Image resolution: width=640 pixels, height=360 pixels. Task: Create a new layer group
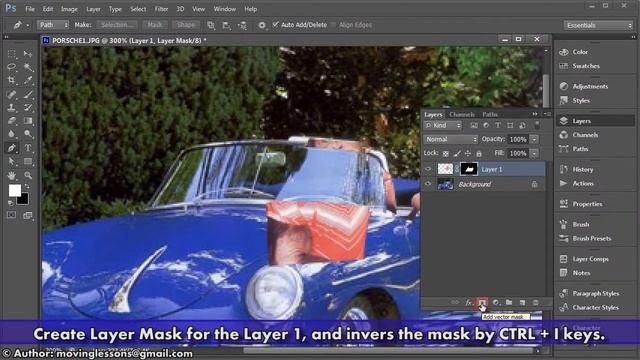509,302
